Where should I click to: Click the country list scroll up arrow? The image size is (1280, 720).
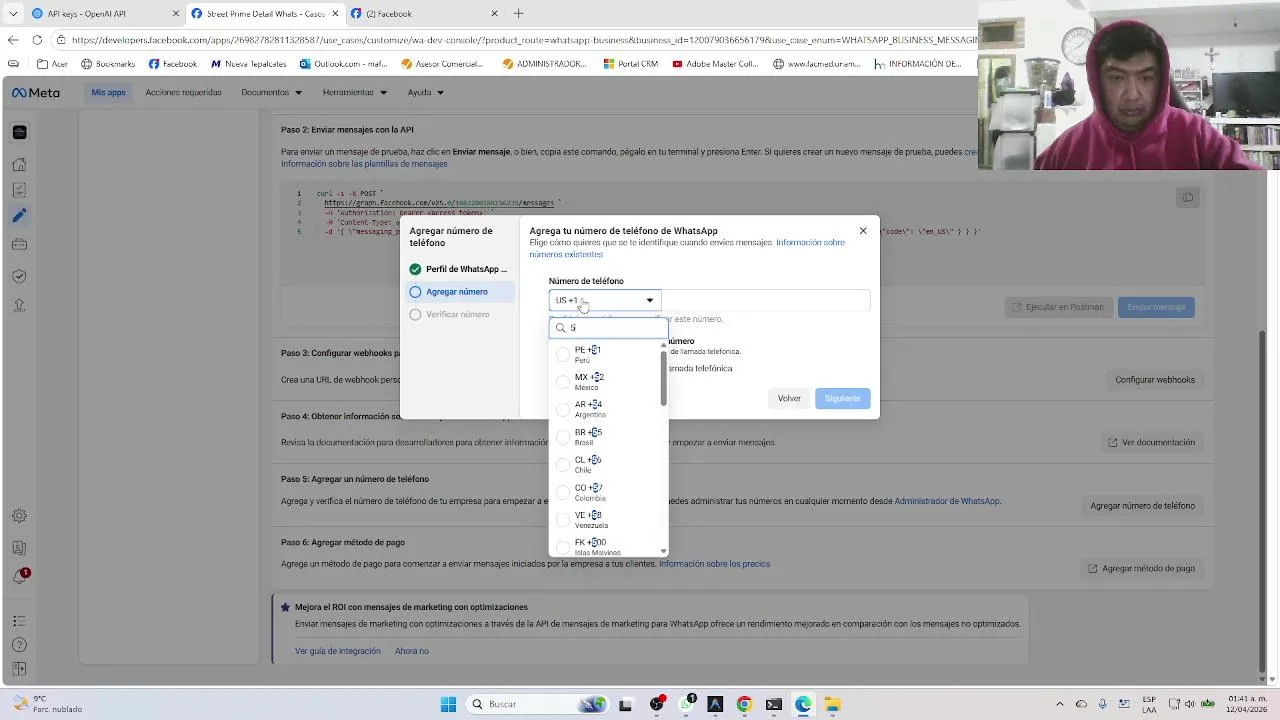click(663, 345)
